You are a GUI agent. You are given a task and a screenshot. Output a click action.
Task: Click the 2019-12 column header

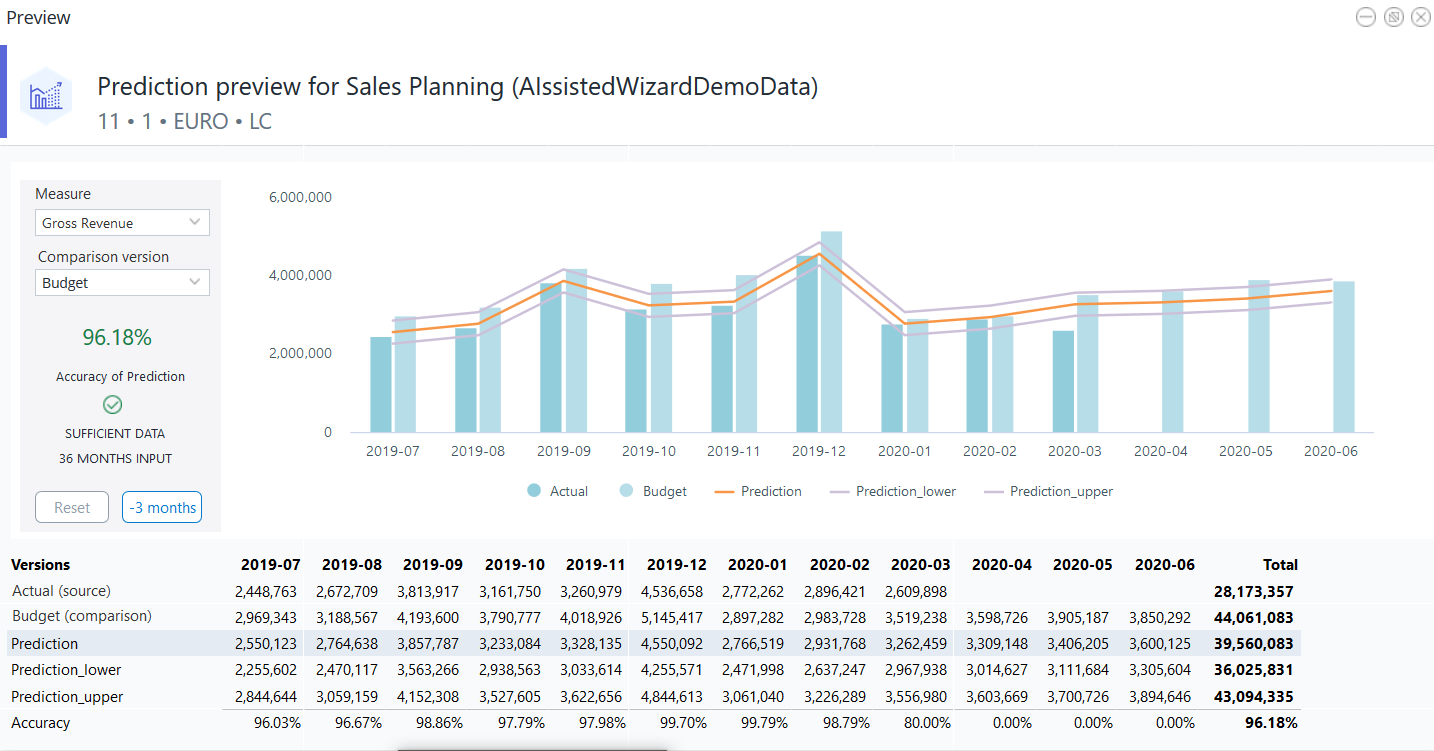coord(676,564)
